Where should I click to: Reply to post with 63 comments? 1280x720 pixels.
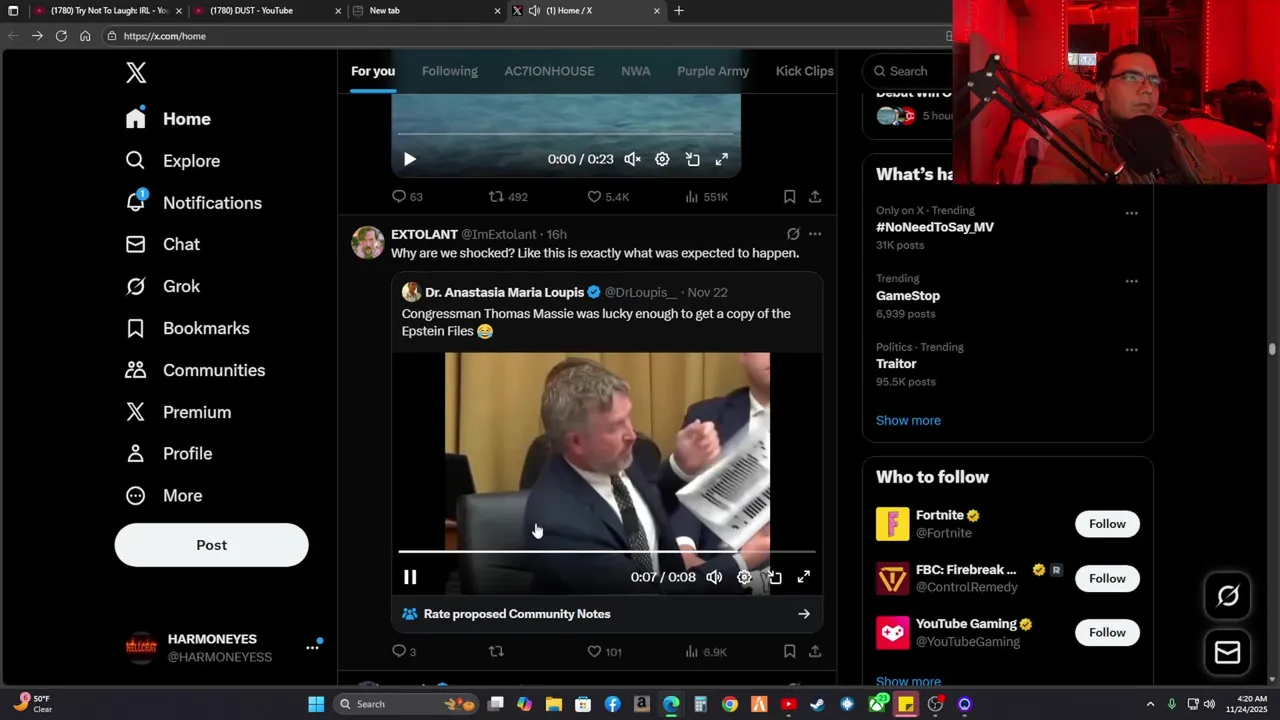click(407, 197)
